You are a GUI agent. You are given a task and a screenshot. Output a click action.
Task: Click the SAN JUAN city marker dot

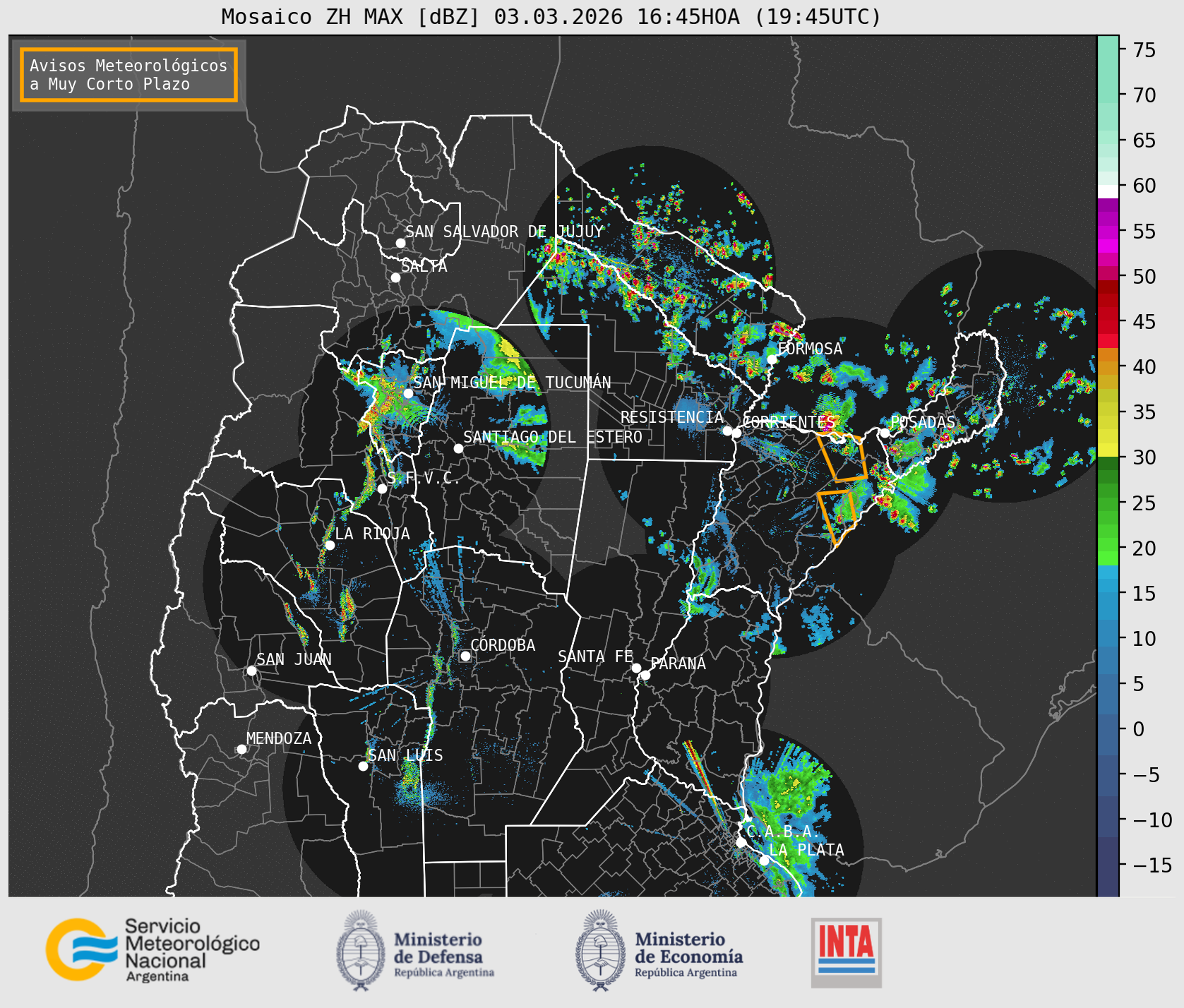[x=251, y=671]
